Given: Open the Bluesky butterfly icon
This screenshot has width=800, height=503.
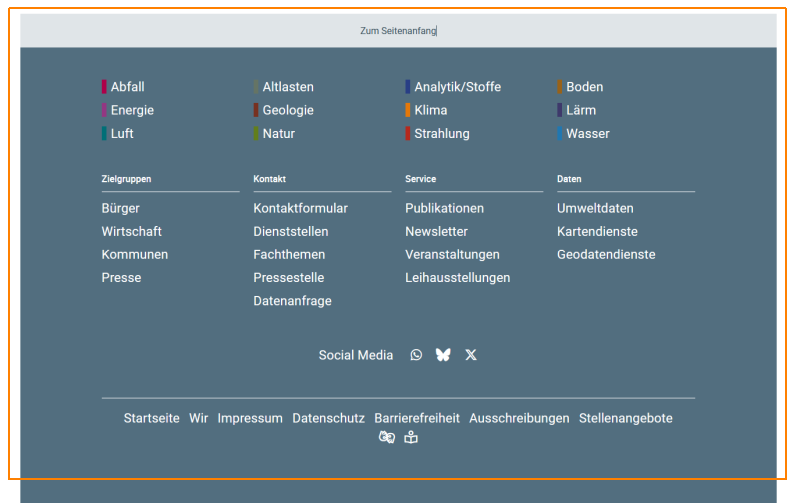Looking at the screenshot, I should point(443,355).
